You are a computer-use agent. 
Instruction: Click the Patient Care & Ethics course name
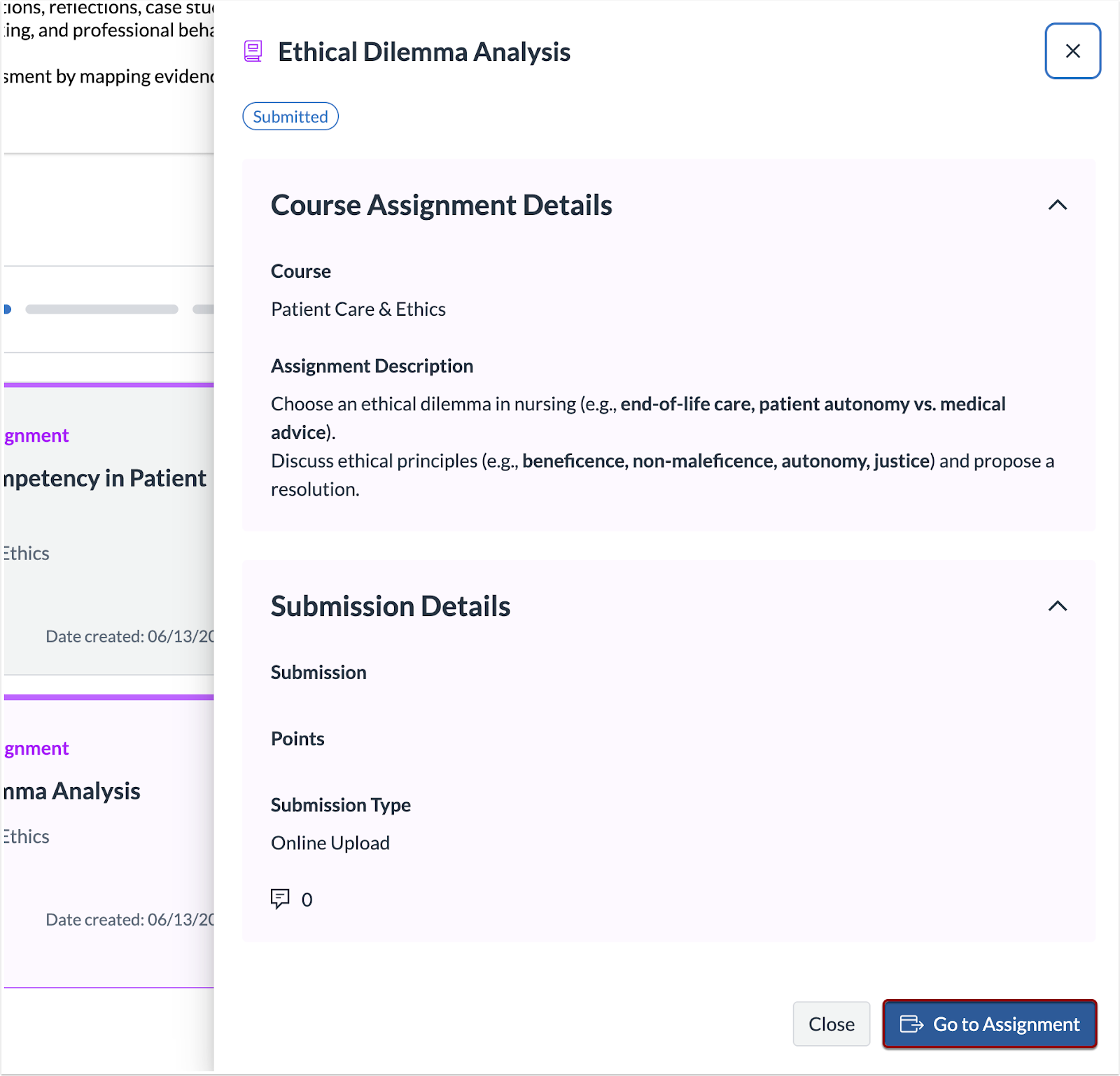358,309
